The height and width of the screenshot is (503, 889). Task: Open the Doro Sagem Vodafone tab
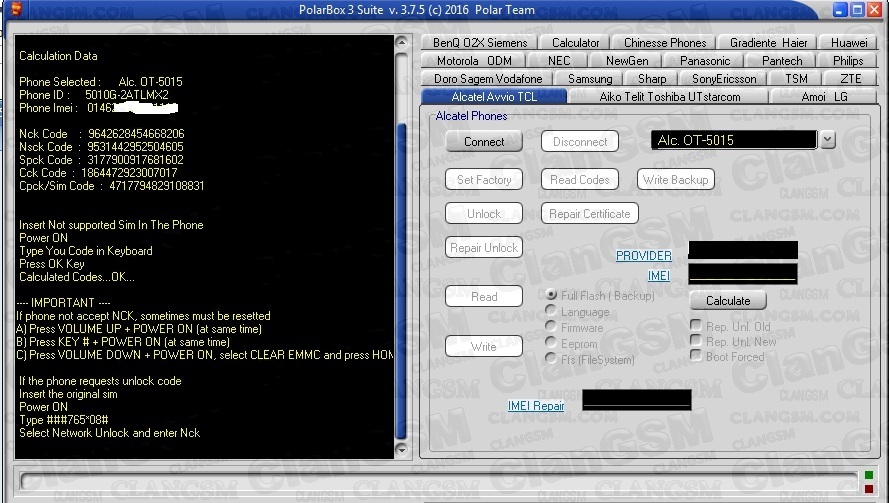click(x=488, y=79)
